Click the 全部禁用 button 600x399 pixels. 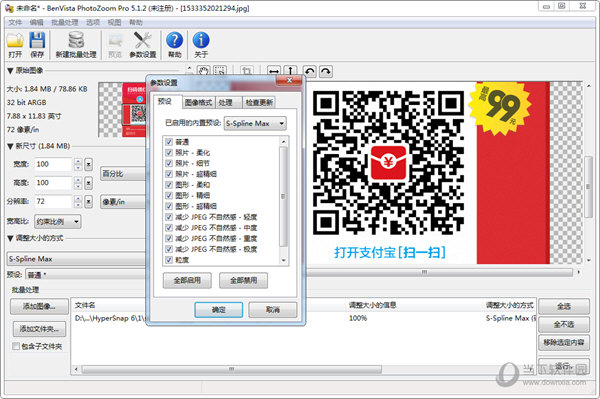(243, 280)
